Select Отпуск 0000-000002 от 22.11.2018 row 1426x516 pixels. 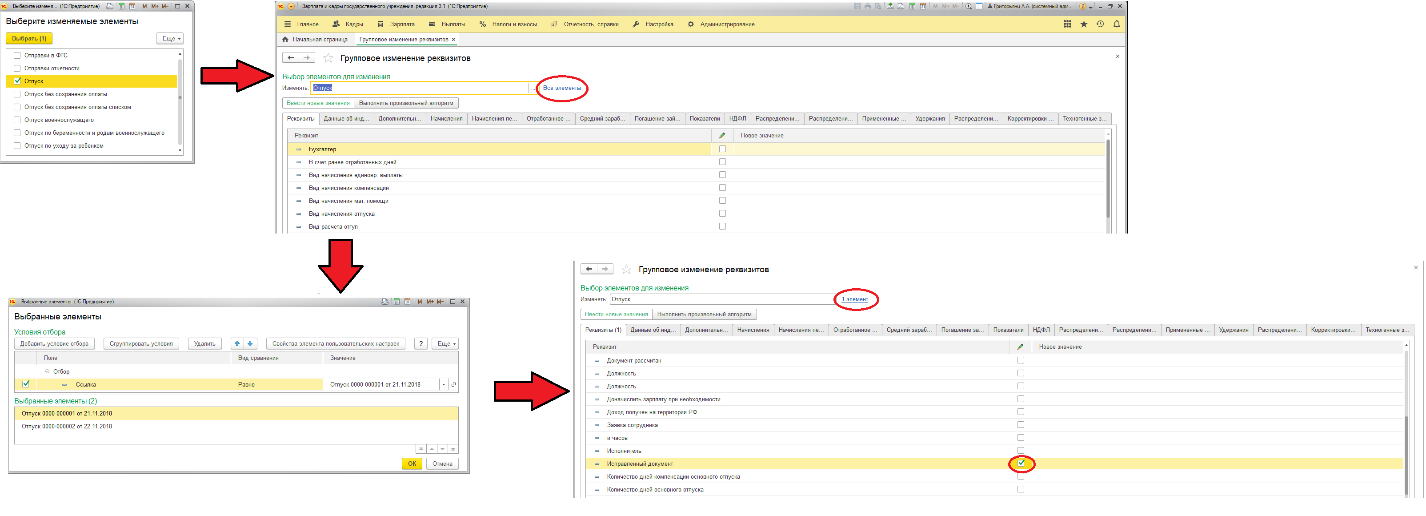point(68,425)
